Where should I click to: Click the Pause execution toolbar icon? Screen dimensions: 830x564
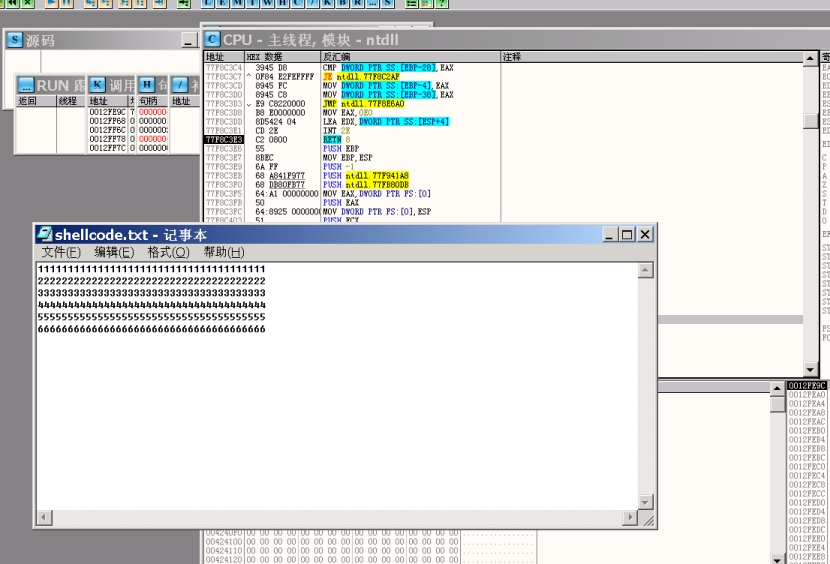pos(66,3)
